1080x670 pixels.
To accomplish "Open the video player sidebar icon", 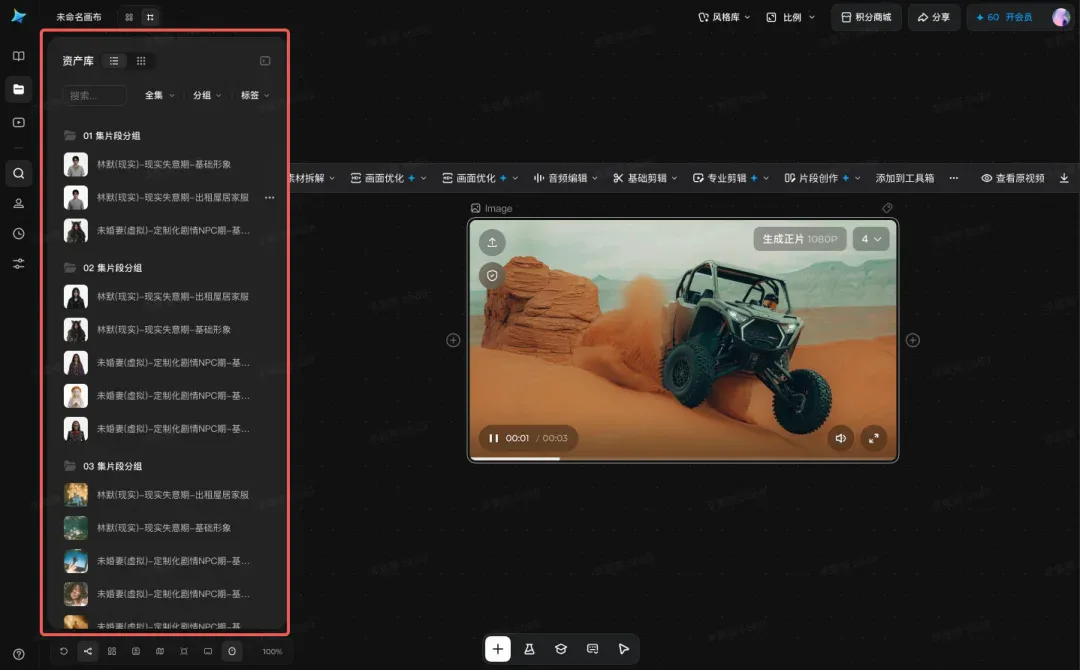I will [19, 123].
